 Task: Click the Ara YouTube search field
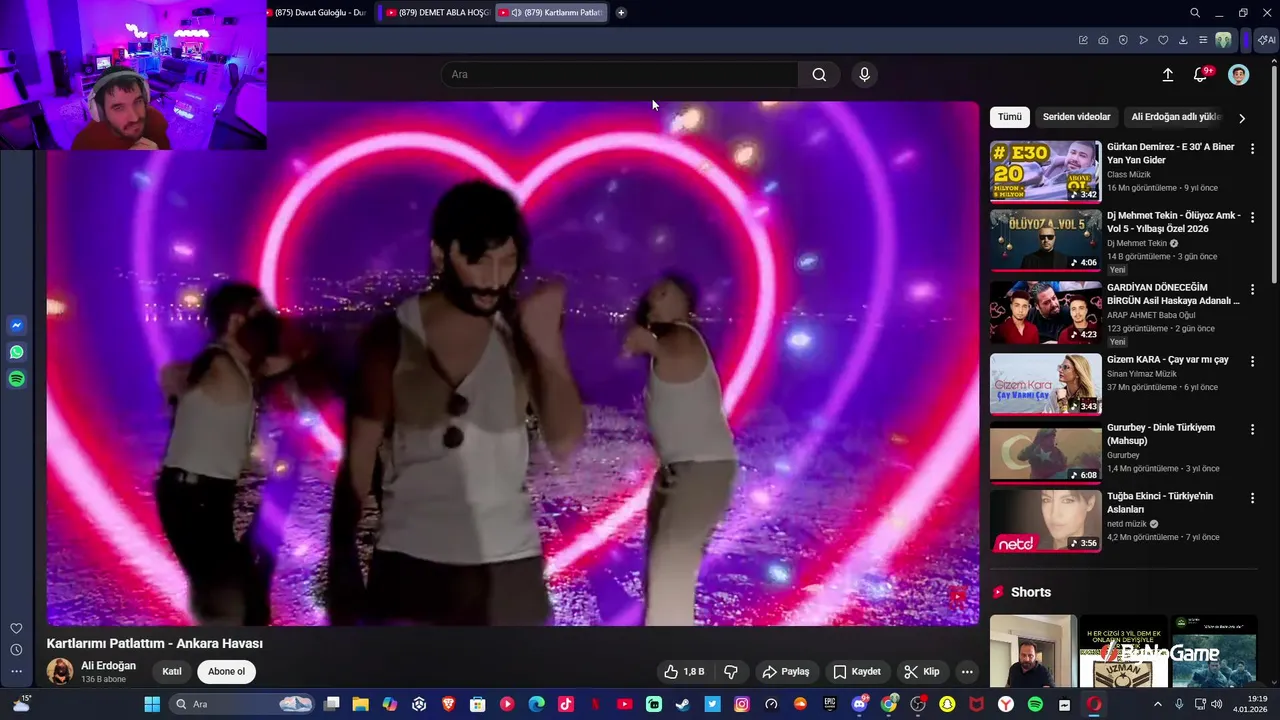point(620,74)
